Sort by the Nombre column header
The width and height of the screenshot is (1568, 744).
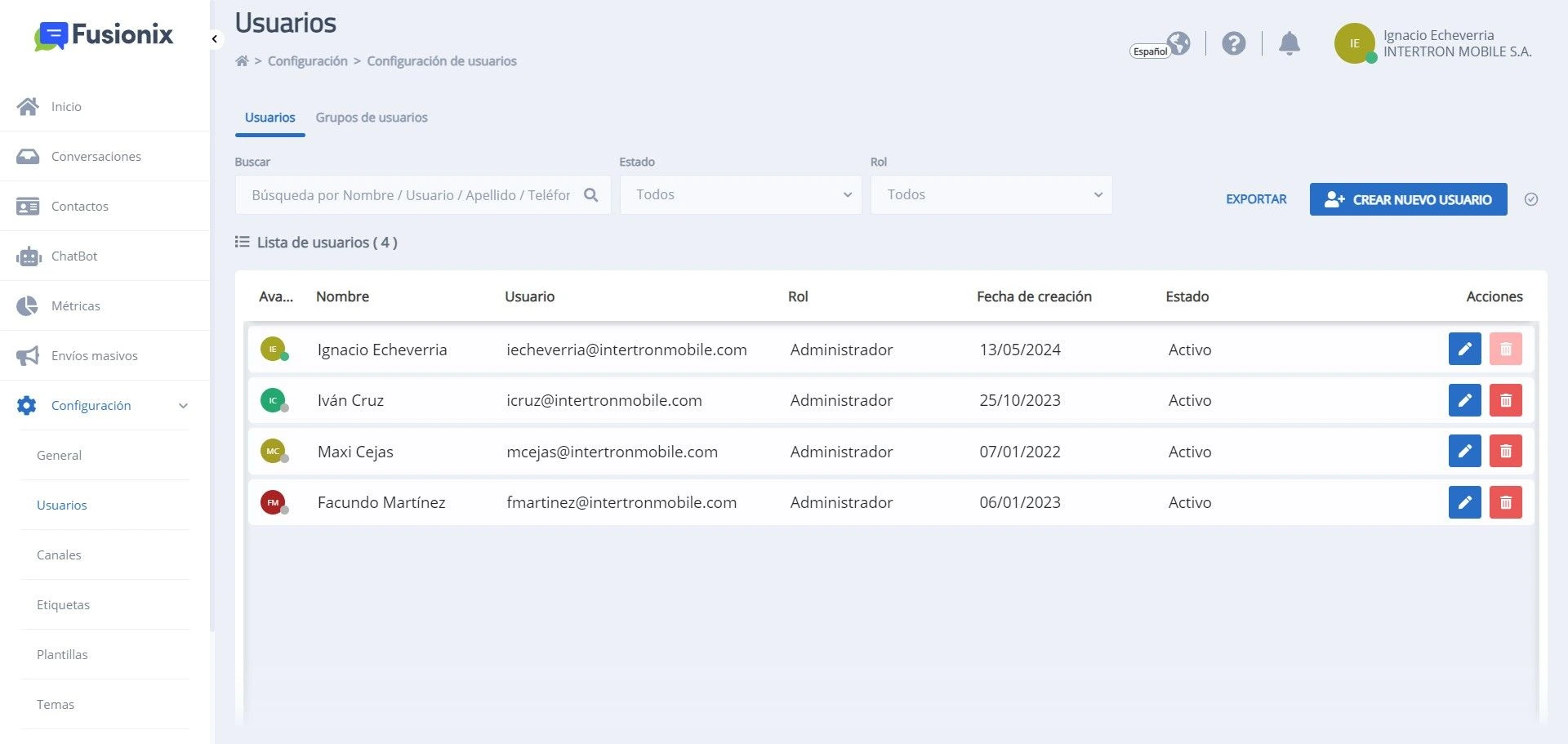[342, 296]
